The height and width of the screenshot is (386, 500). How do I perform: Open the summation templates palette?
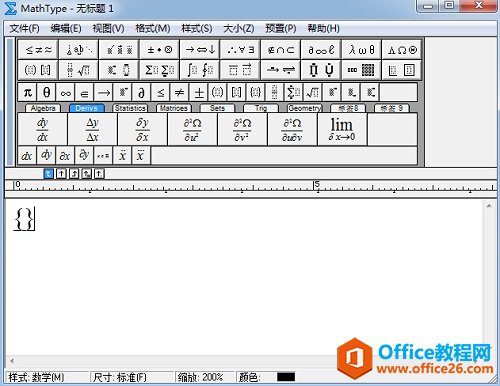coord(160,70)
